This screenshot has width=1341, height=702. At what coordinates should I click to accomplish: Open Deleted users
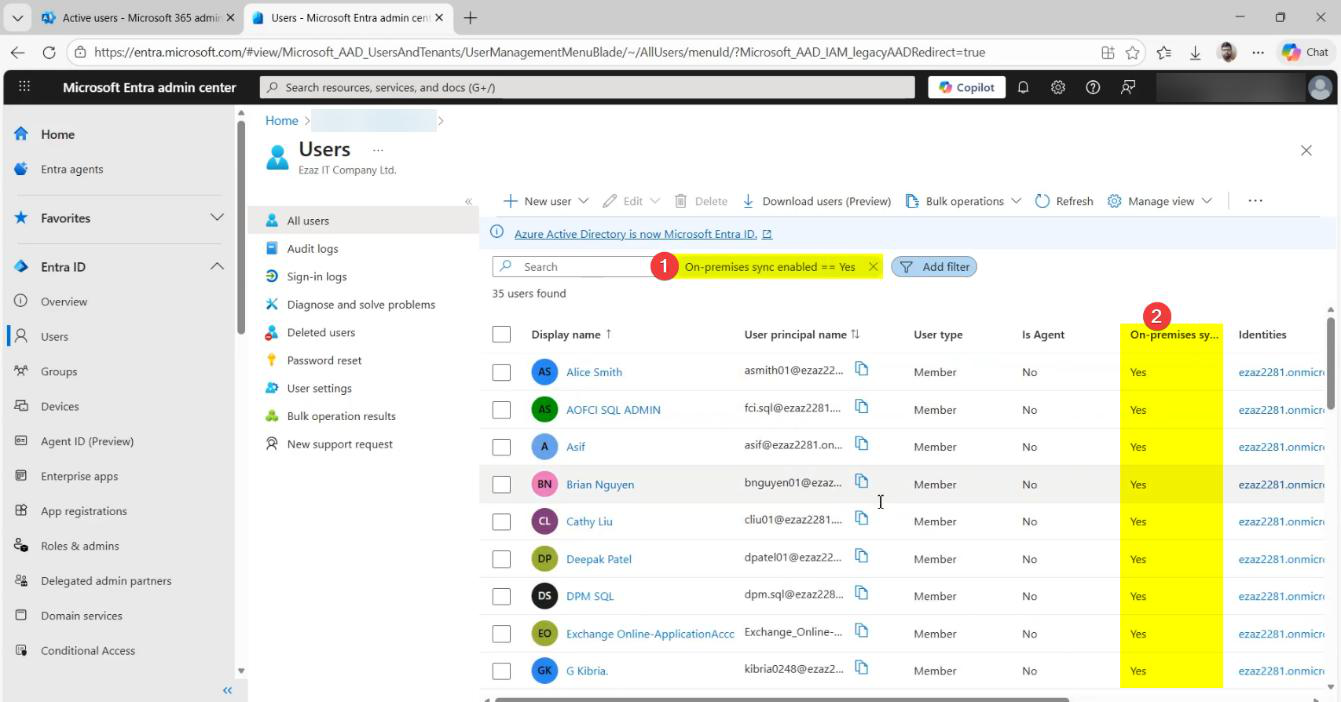(x=320, y=333)
